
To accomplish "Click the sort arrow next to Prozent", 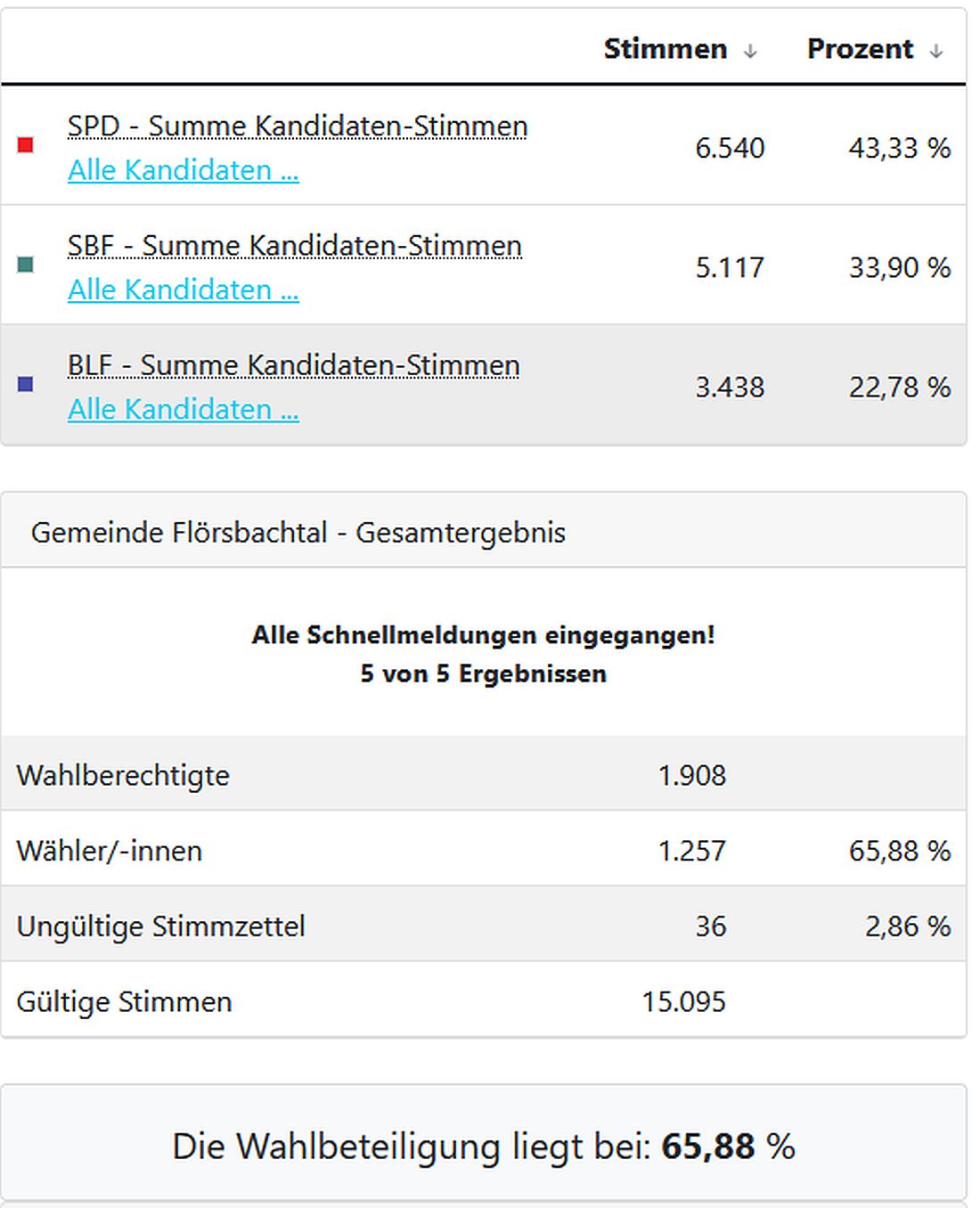I will [x=935, y=51].
